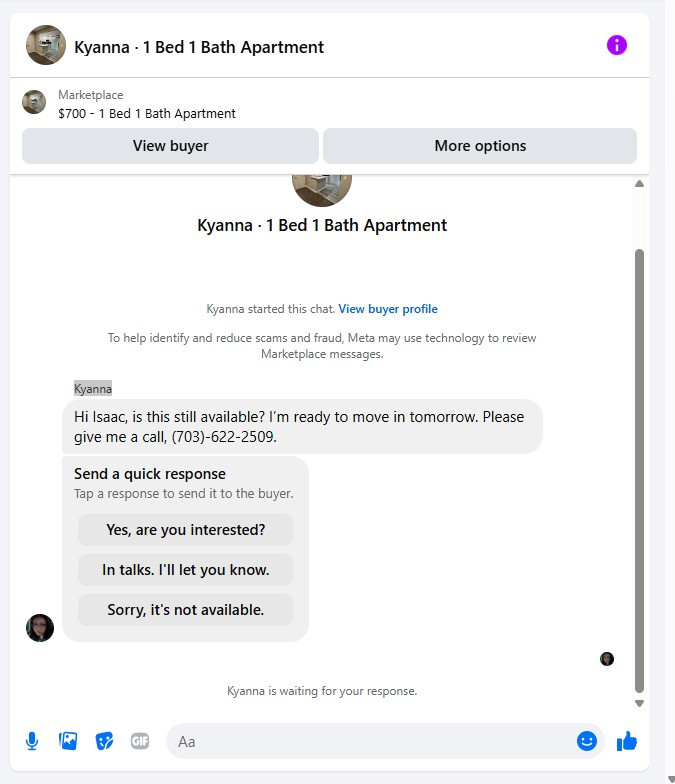Send a thumbs-up like
675x784 pixels.
(626, 741)
